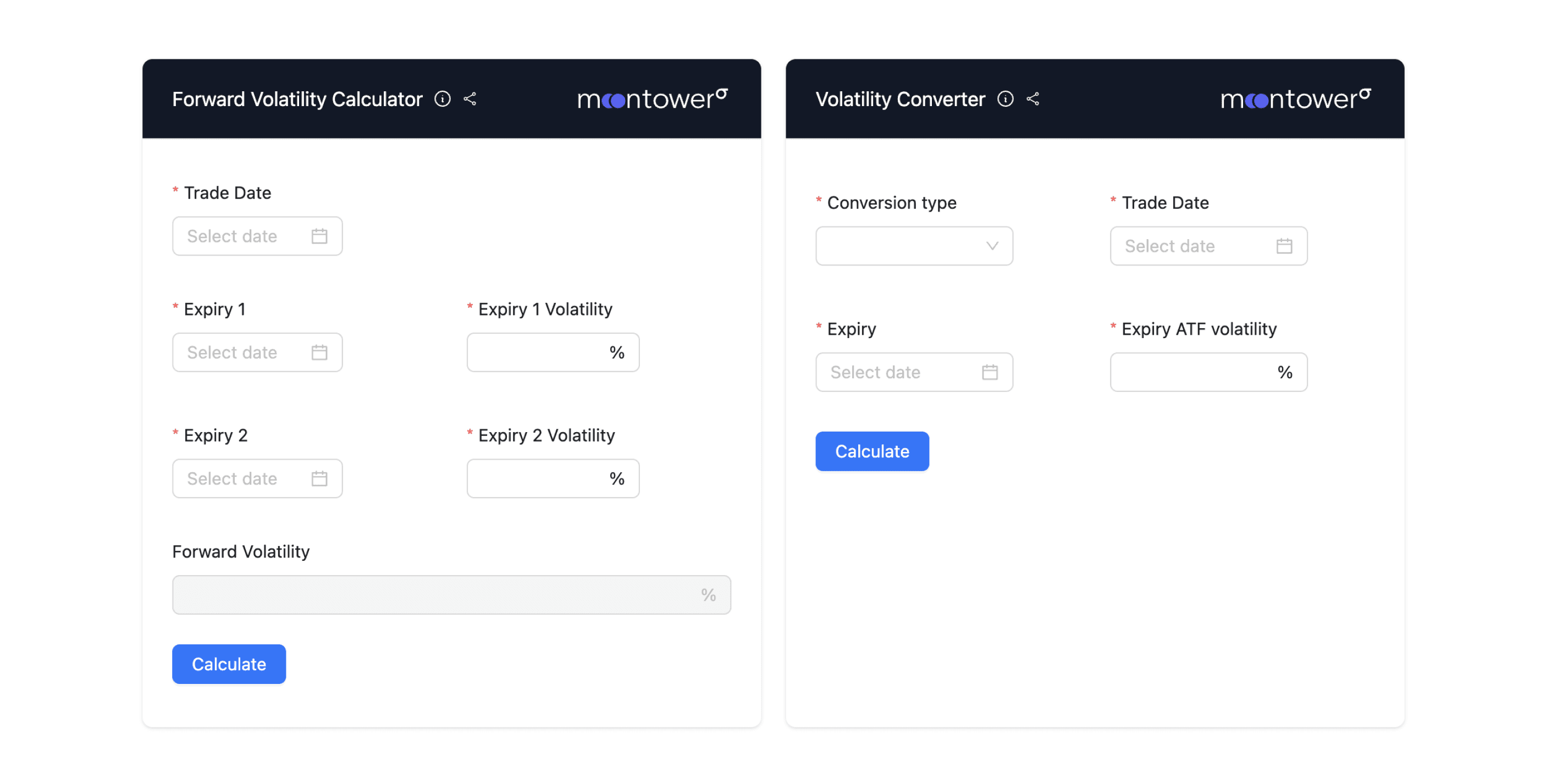This screenshot has width=1546, height=784.
Task: Click Calculate in Forward Volatility Calculator
Action: click(x=229, y=664)
